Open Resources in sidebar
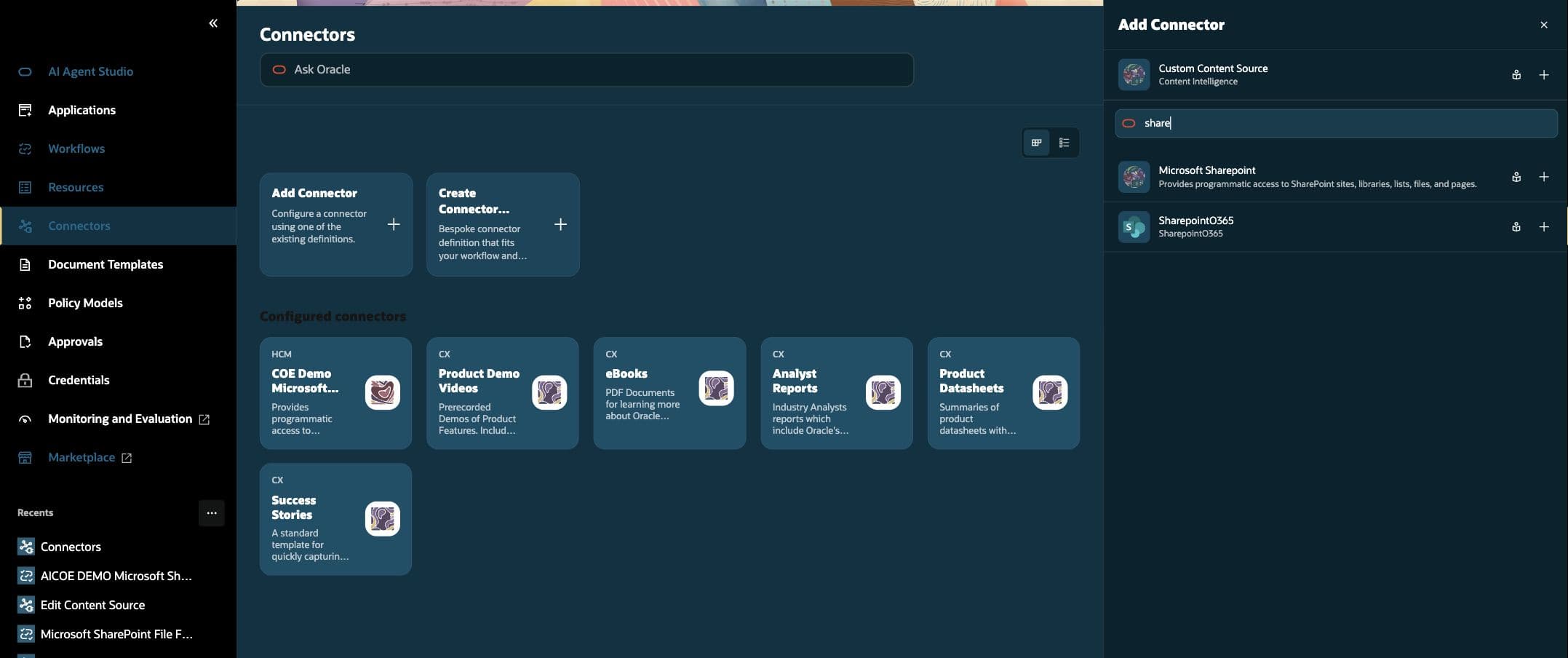This screenshot has width=1568, height=658. (x=76, y=187)
